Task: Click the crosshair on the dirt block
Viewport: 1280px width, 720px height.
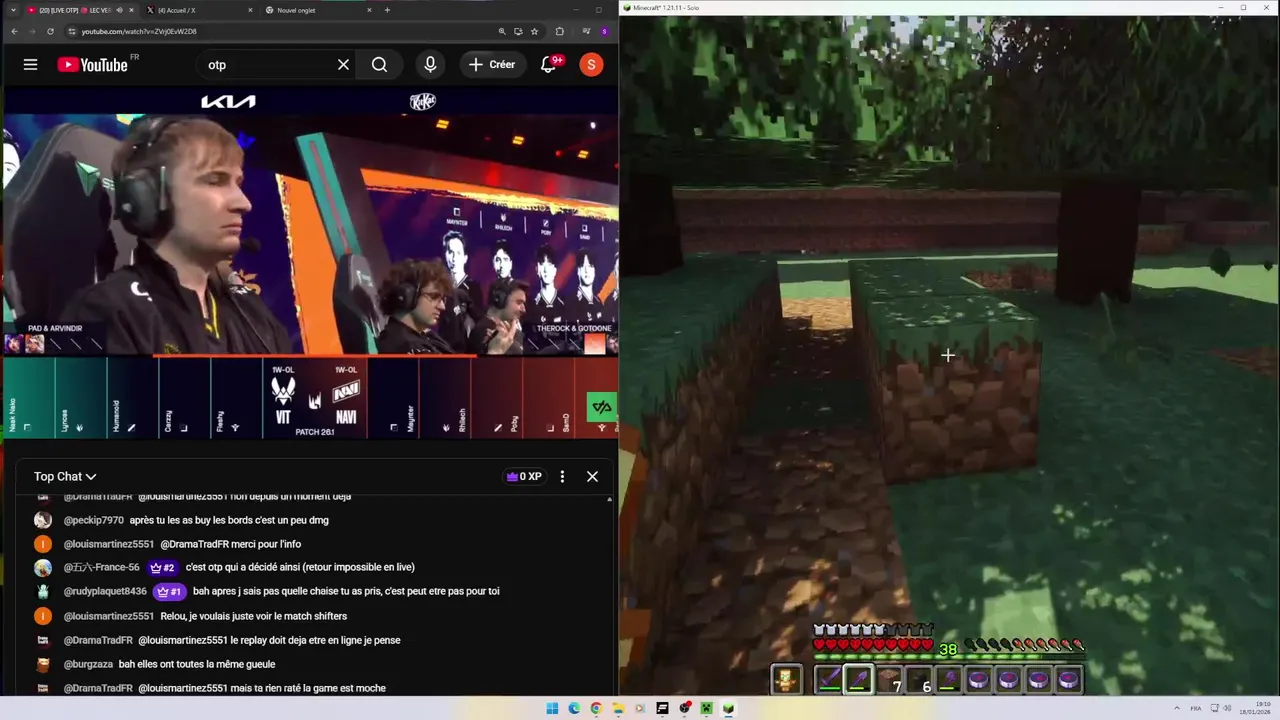Action: pyautogui.click(x=947, y=354)
